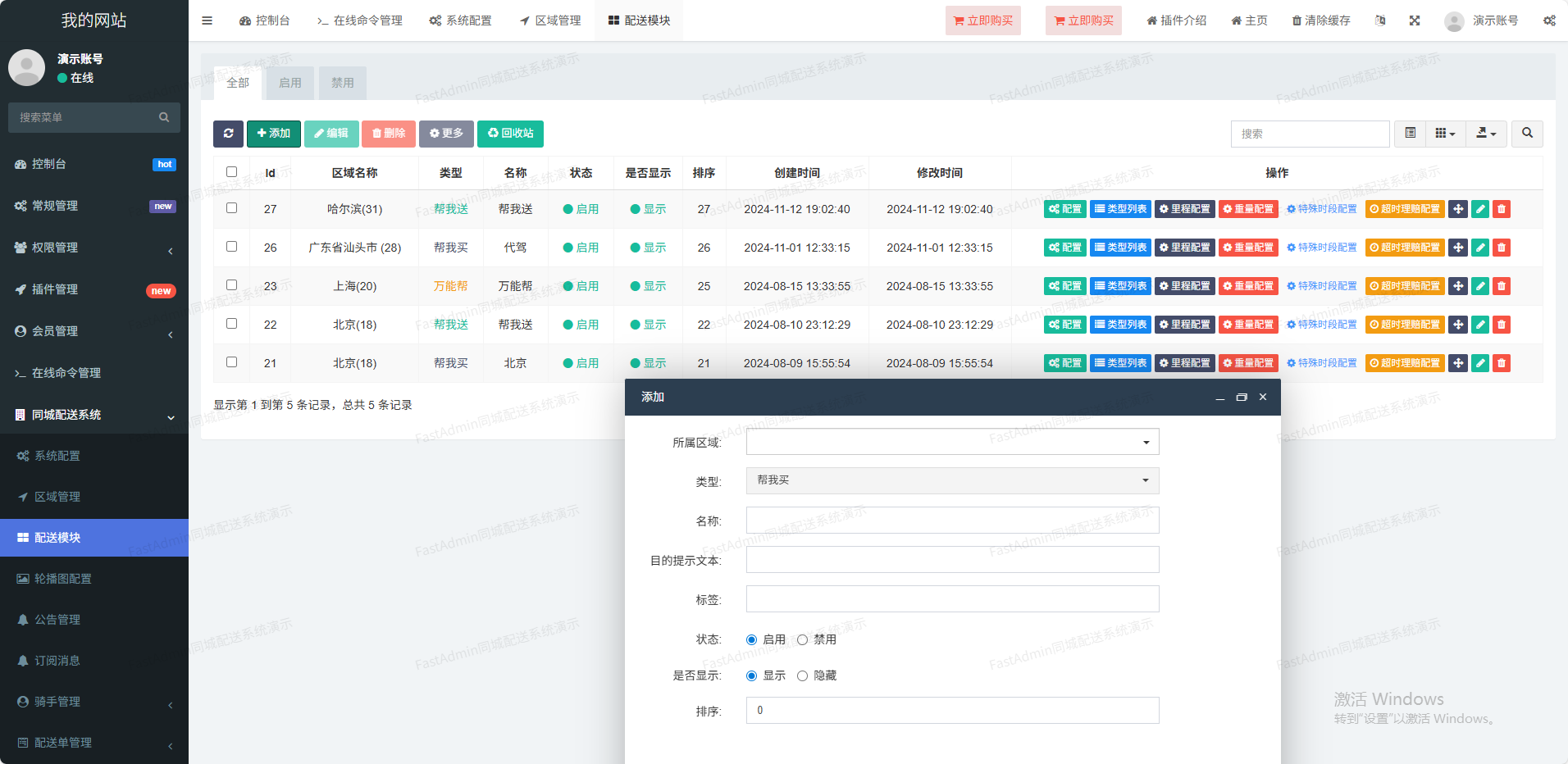Click the sidebar collapse hamburger icon

point(207,20)
